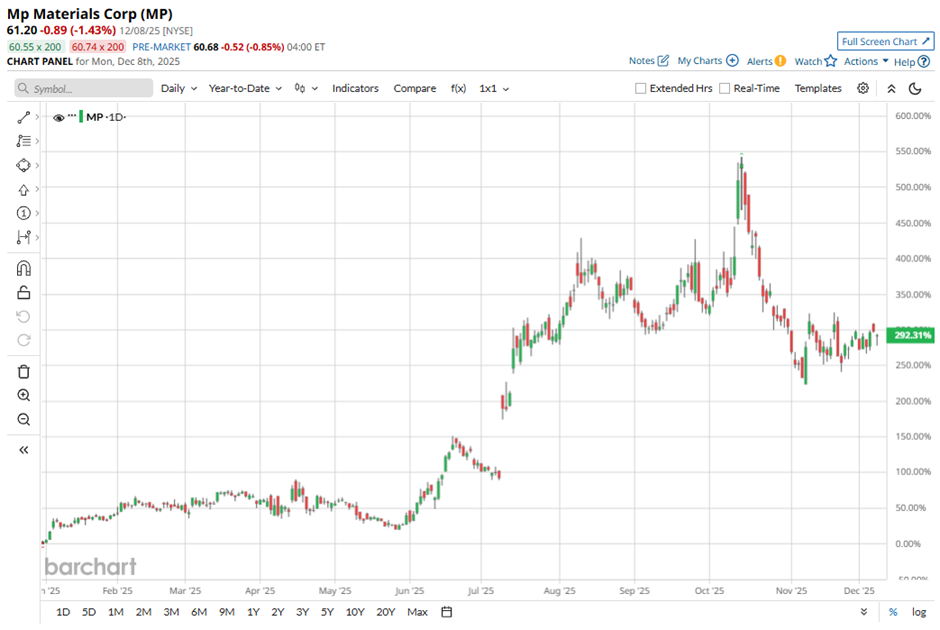Open the Indicators menu
The image size is (940, 630).
coord(355,88)
